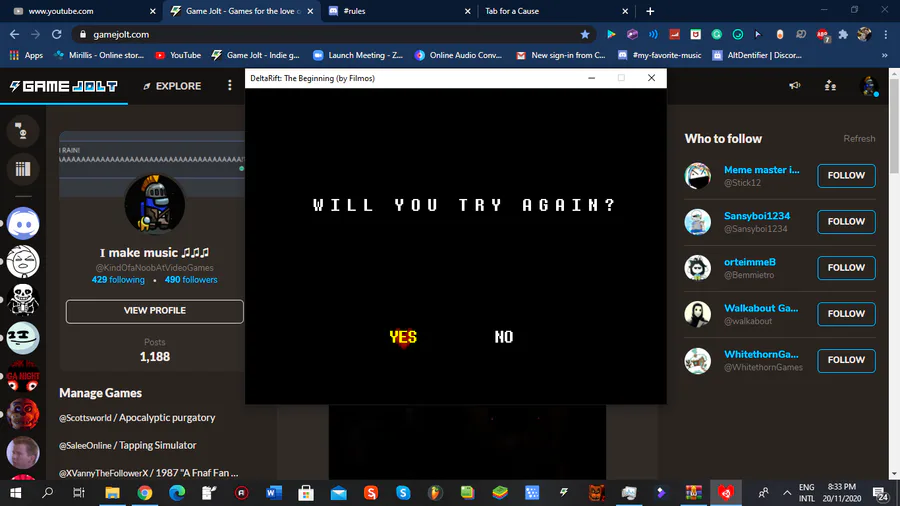Open the three-dot more menu beside Explore
Image resolution: width=900 pixels, height=506 pixels.
pos(230,85)
